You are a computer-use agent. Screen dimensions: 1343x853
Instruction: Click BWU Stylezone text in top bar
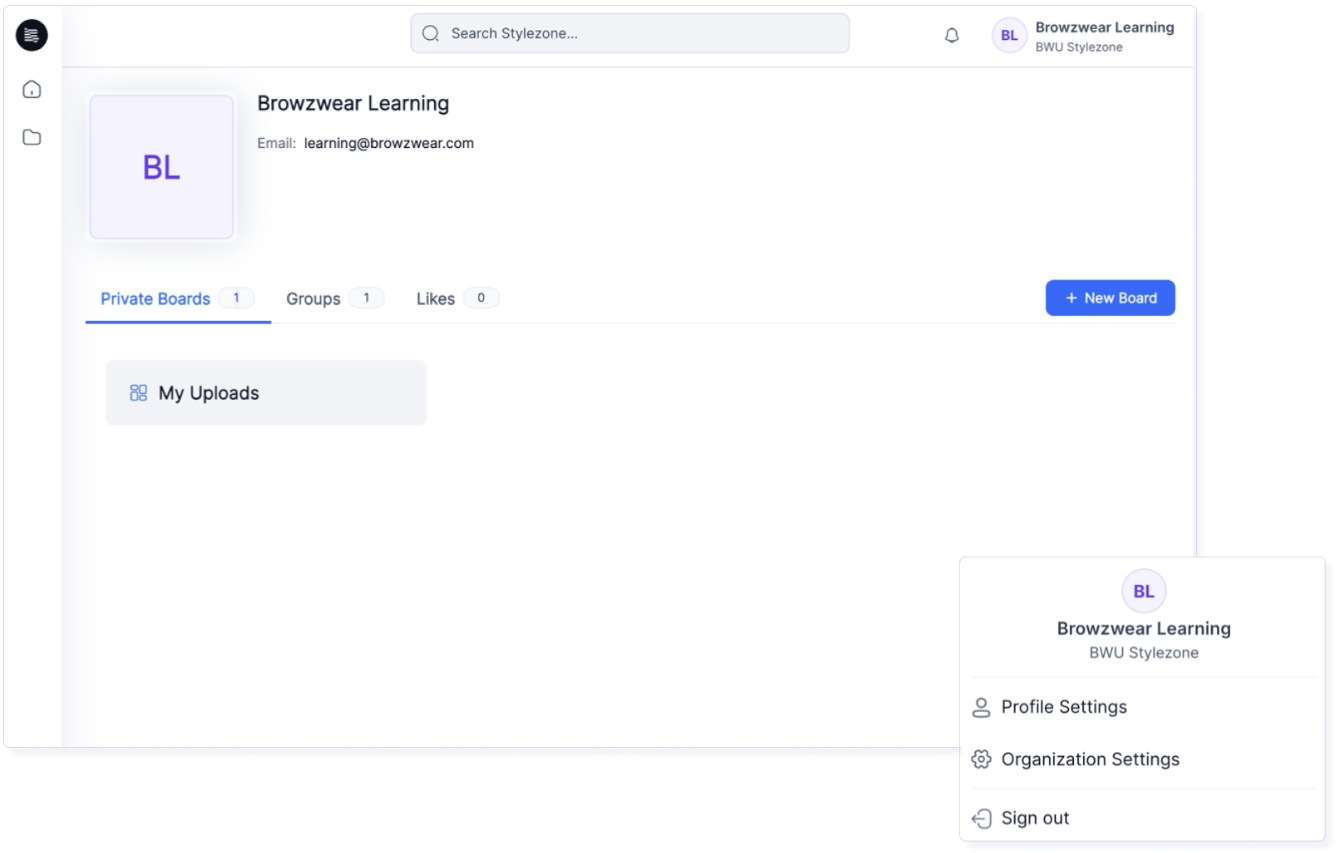1079,47
